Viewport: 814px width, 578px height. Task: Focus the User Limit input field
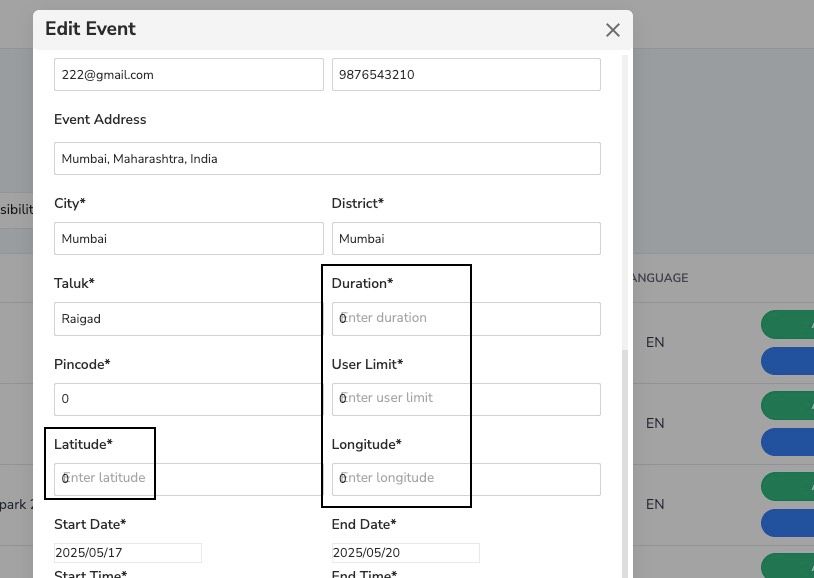[x=466, y=399]
